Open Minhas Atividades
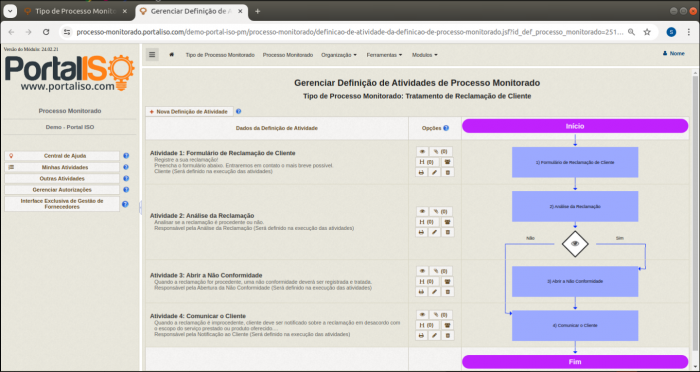Image resolution: width=700 pixels, height=372 pixels. (62, 167)
